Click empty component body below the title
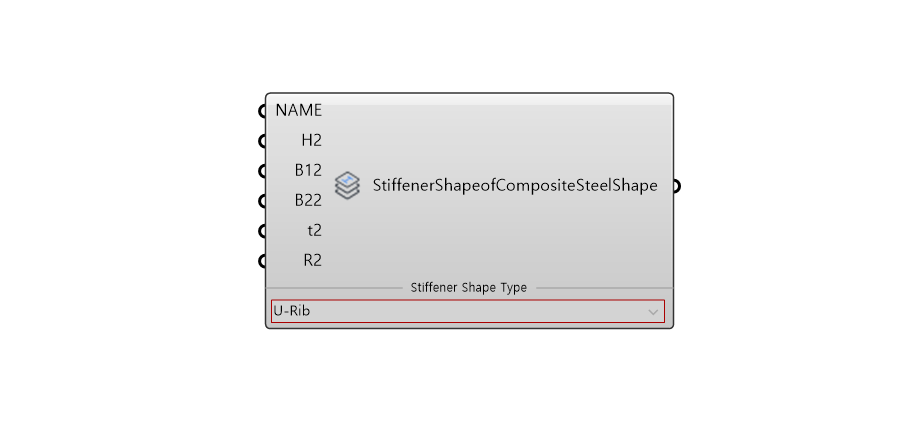 (x=499, y=241)
